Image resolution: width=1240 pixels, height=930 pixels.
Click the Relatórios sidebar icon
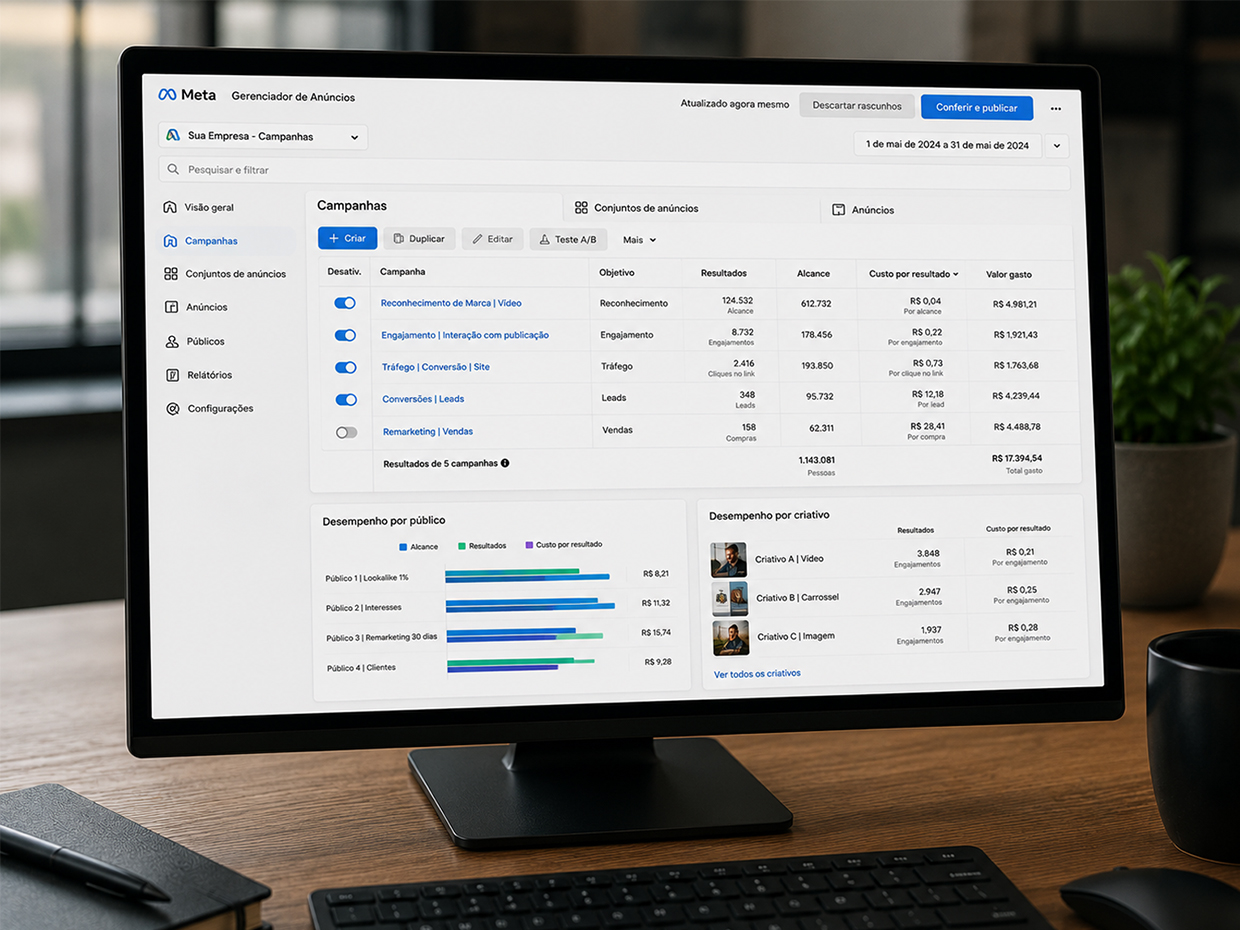click(172, 375)
